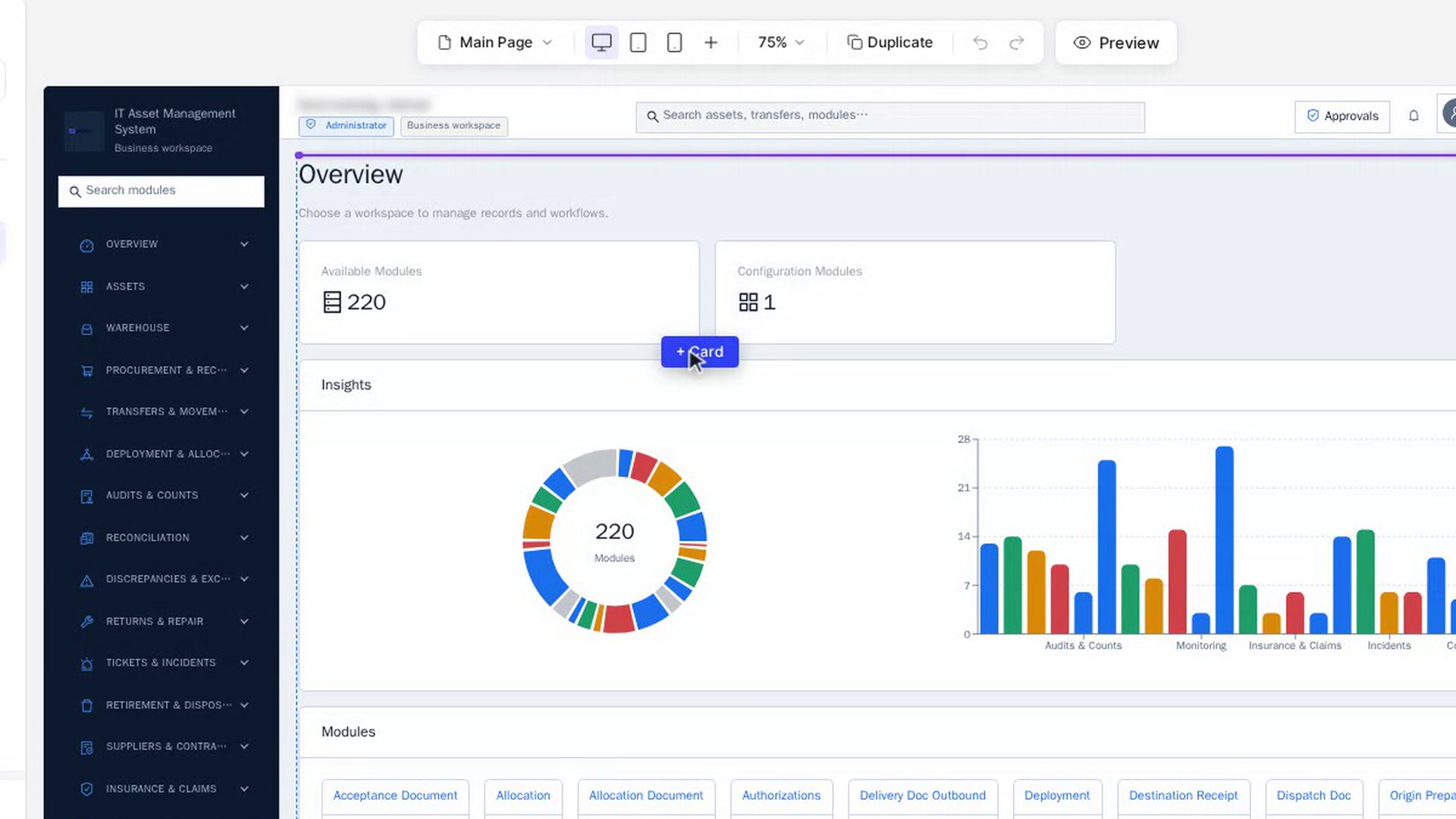1456x819 pixels.
Task: Open notifications bell icon
Action: point(1414,116)
